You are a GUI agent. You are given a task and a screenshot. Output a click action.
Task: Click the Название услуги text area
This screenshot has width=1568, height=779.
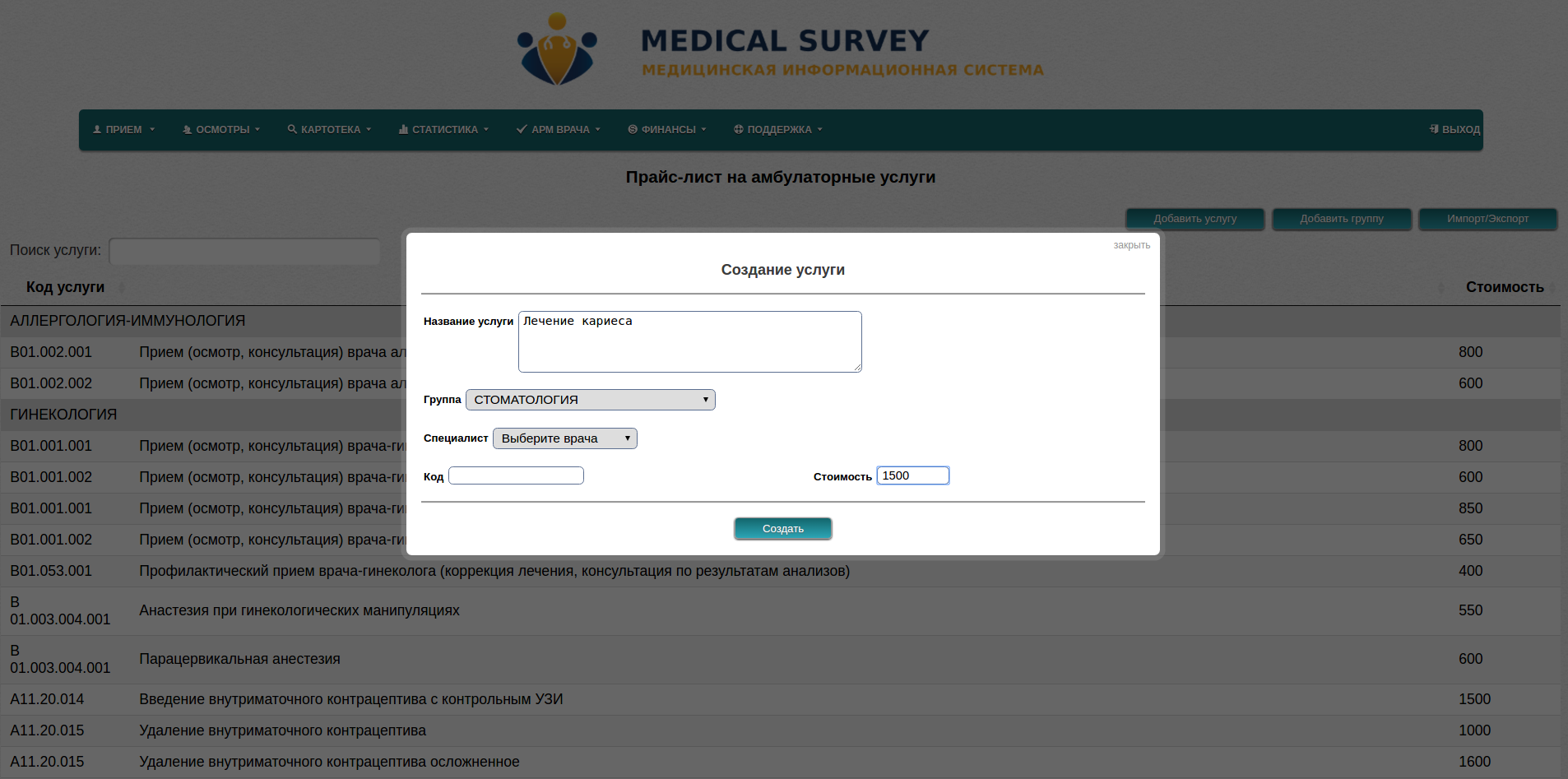(689, 341)
